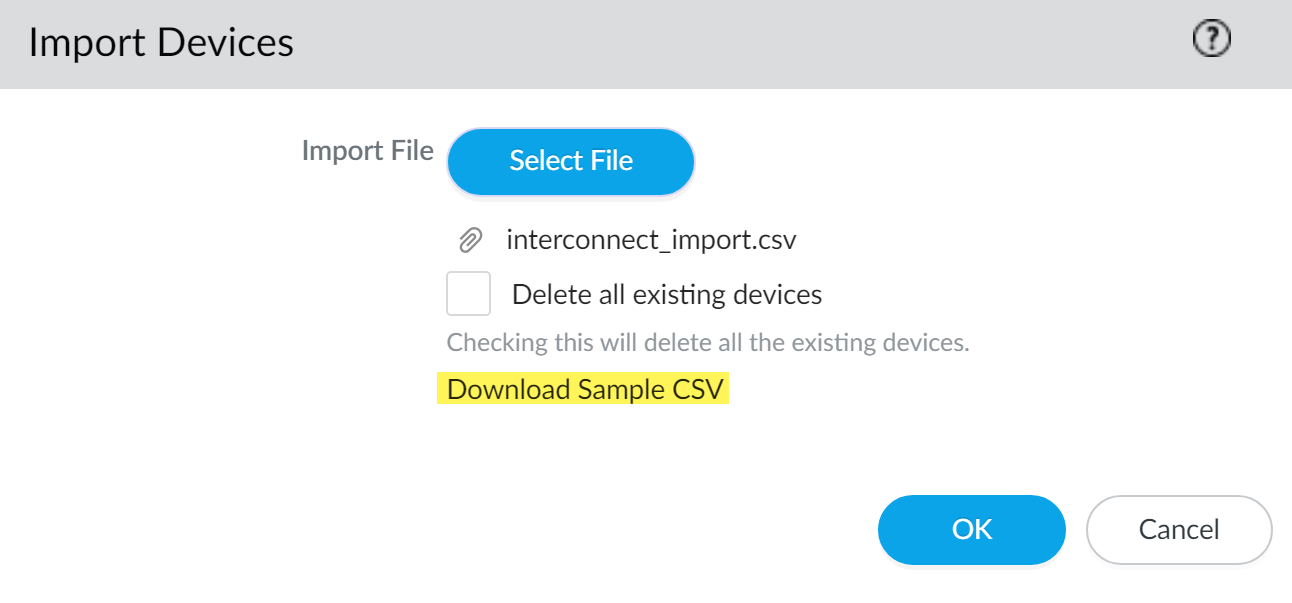1292x603 pixels.
Task: Click the 'Delete all existing devices' label
Action: (x=666, y=295)
